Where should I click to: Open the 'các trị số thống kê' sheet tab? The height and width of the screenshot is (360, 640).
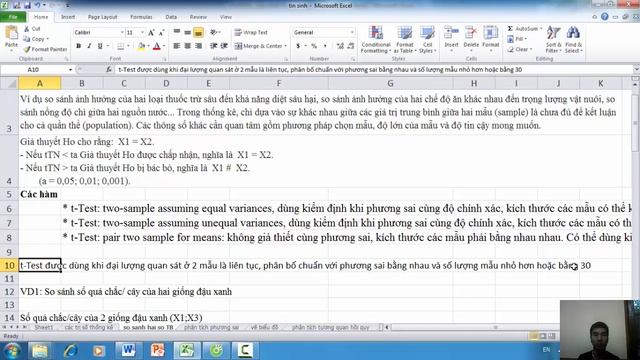click(89, 327)
